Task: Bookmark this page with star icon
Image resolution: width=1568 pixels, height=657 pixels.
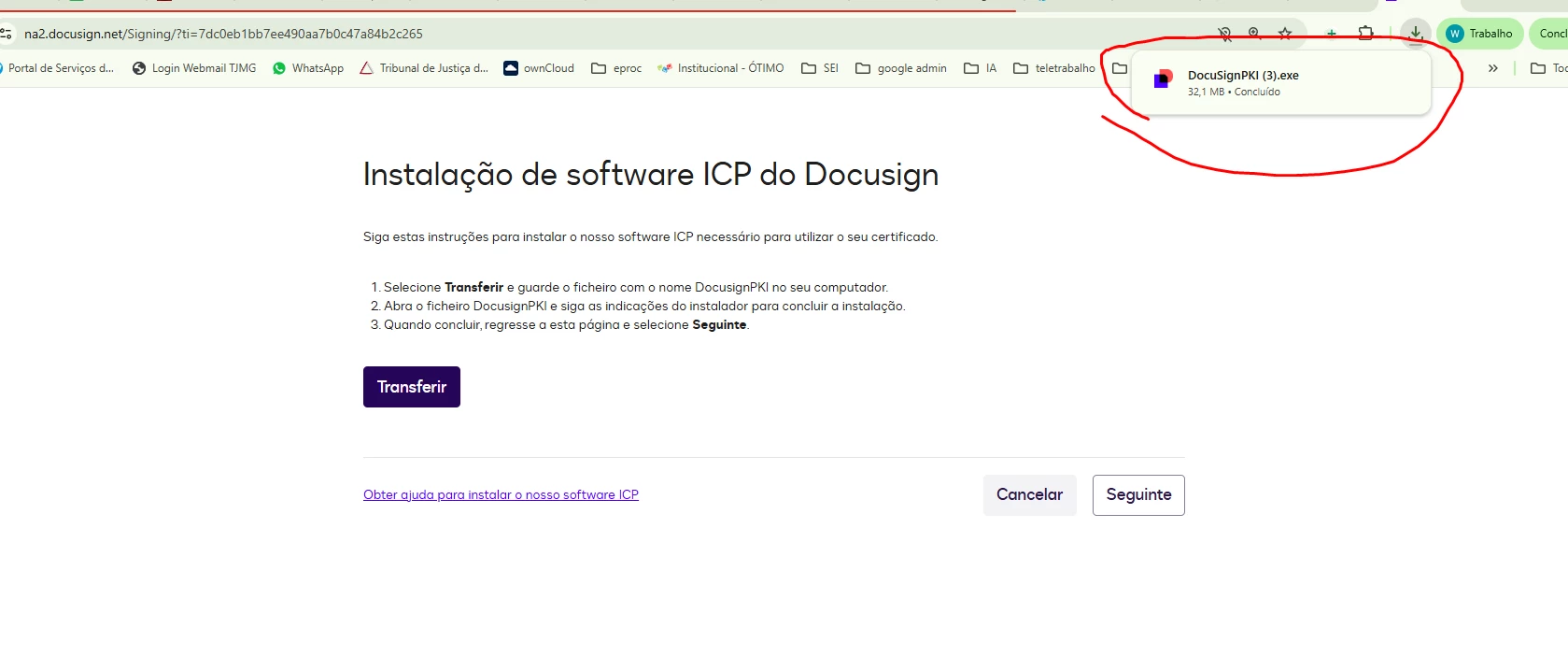Action: [x=1285, y=34]
